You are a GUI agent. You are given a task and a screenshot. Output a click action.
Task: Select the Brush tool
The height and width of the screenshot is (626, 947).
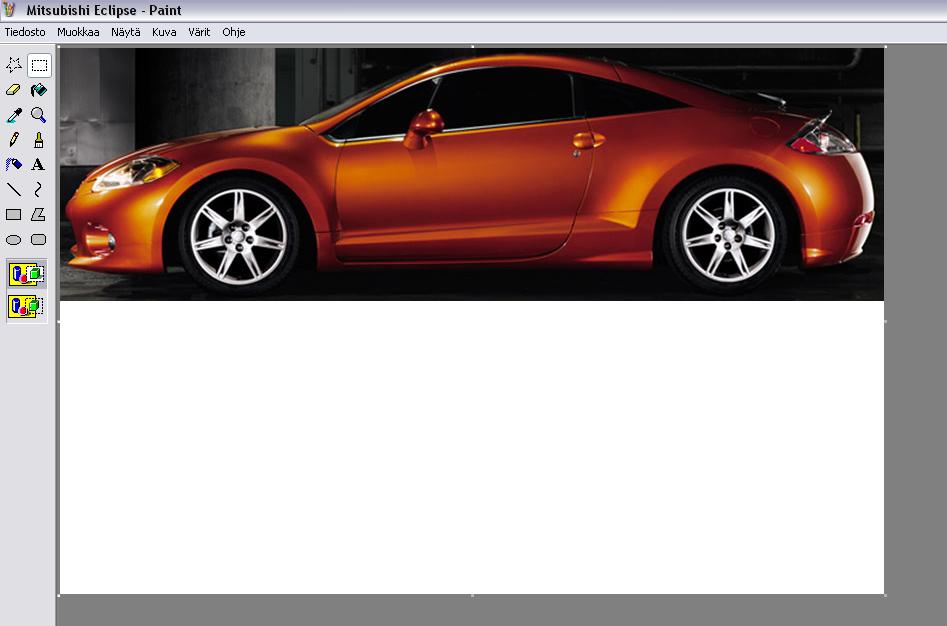39,140
